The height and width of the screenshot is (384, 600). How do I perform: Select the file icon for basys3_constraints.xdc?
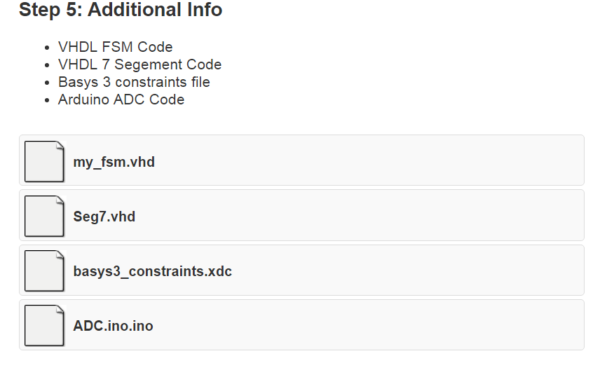(x=44, y=271)
